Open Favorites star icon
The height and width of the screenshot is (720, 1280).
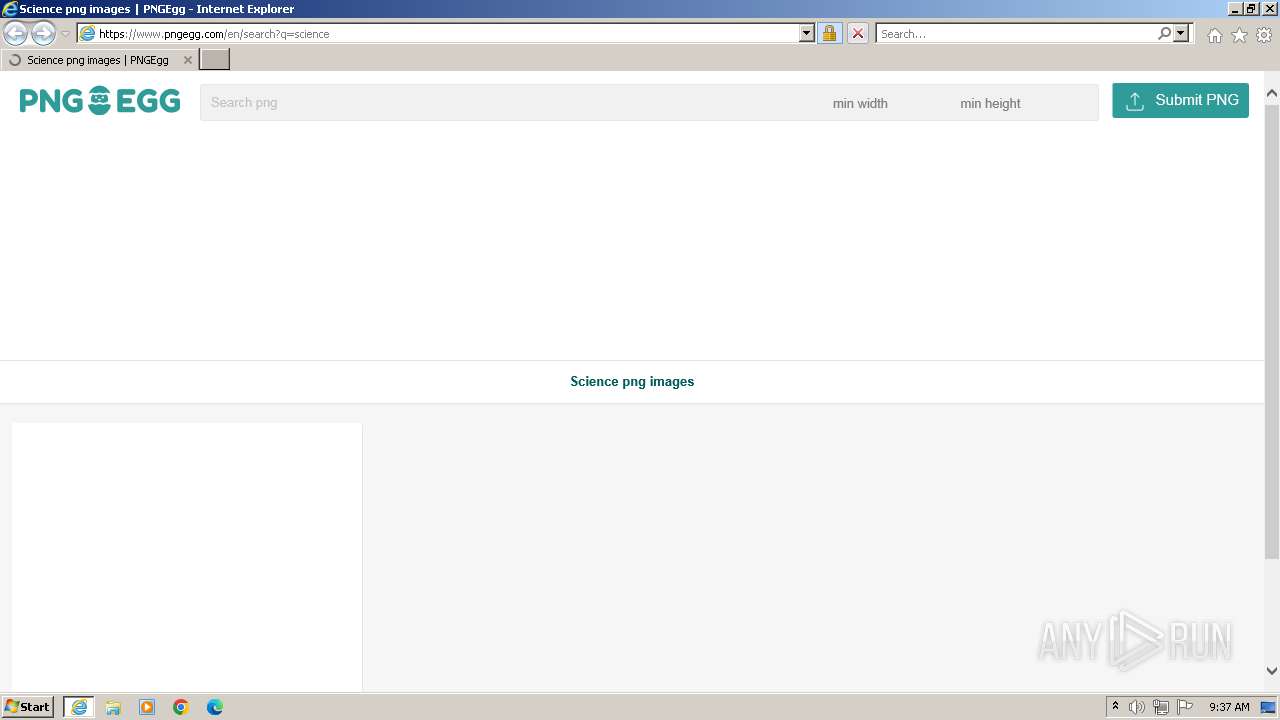pos(1239,35)
